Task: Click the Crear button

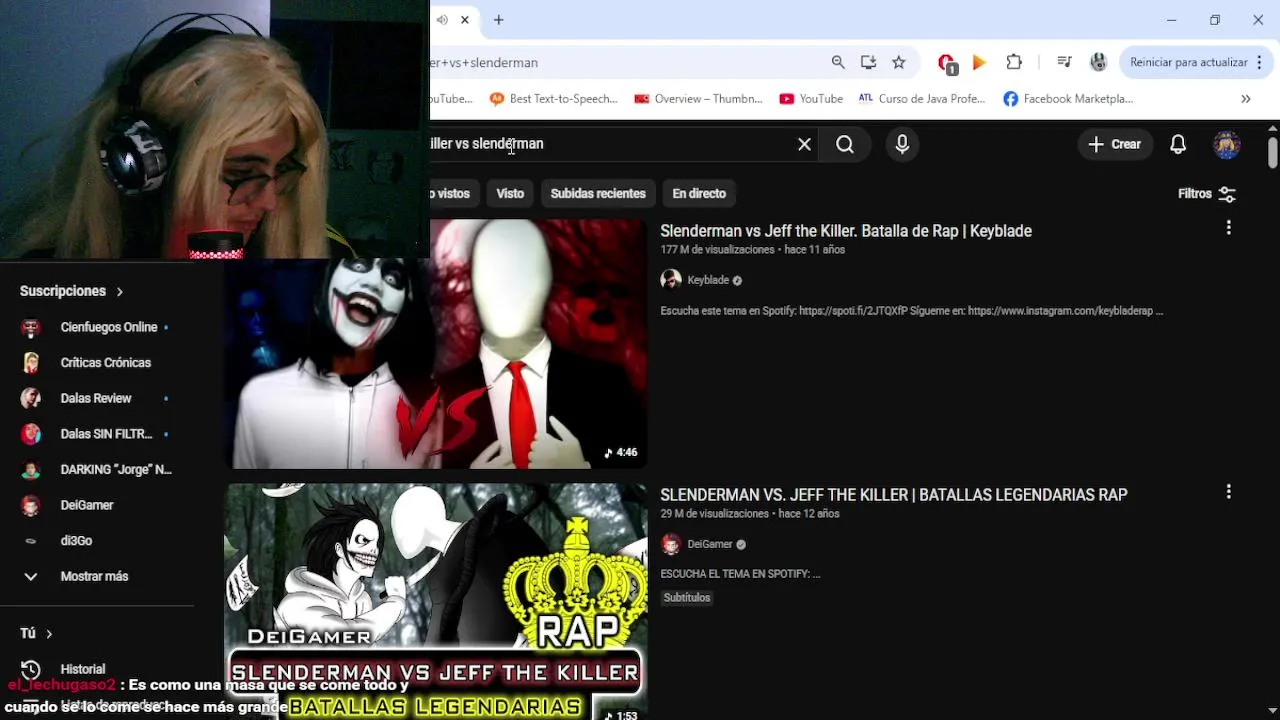Action: click(x=1115, y=144)
